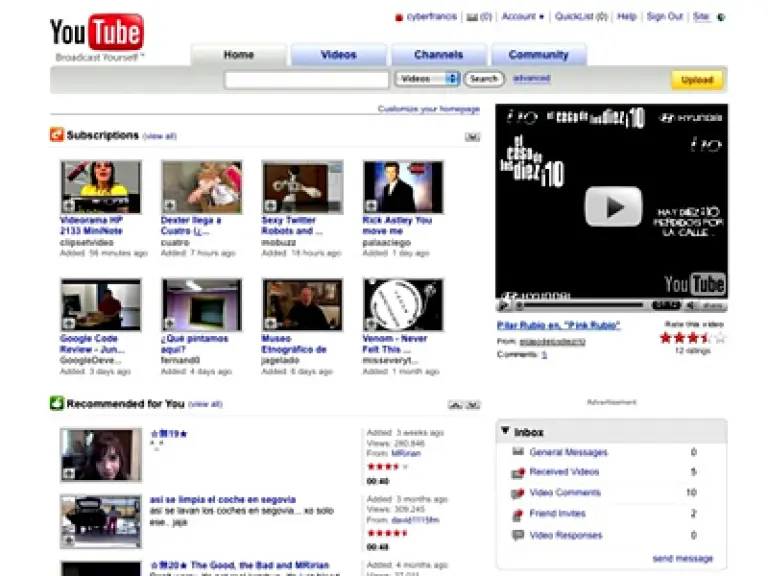Add Videorama HP video to QuickList

point(69,206)
